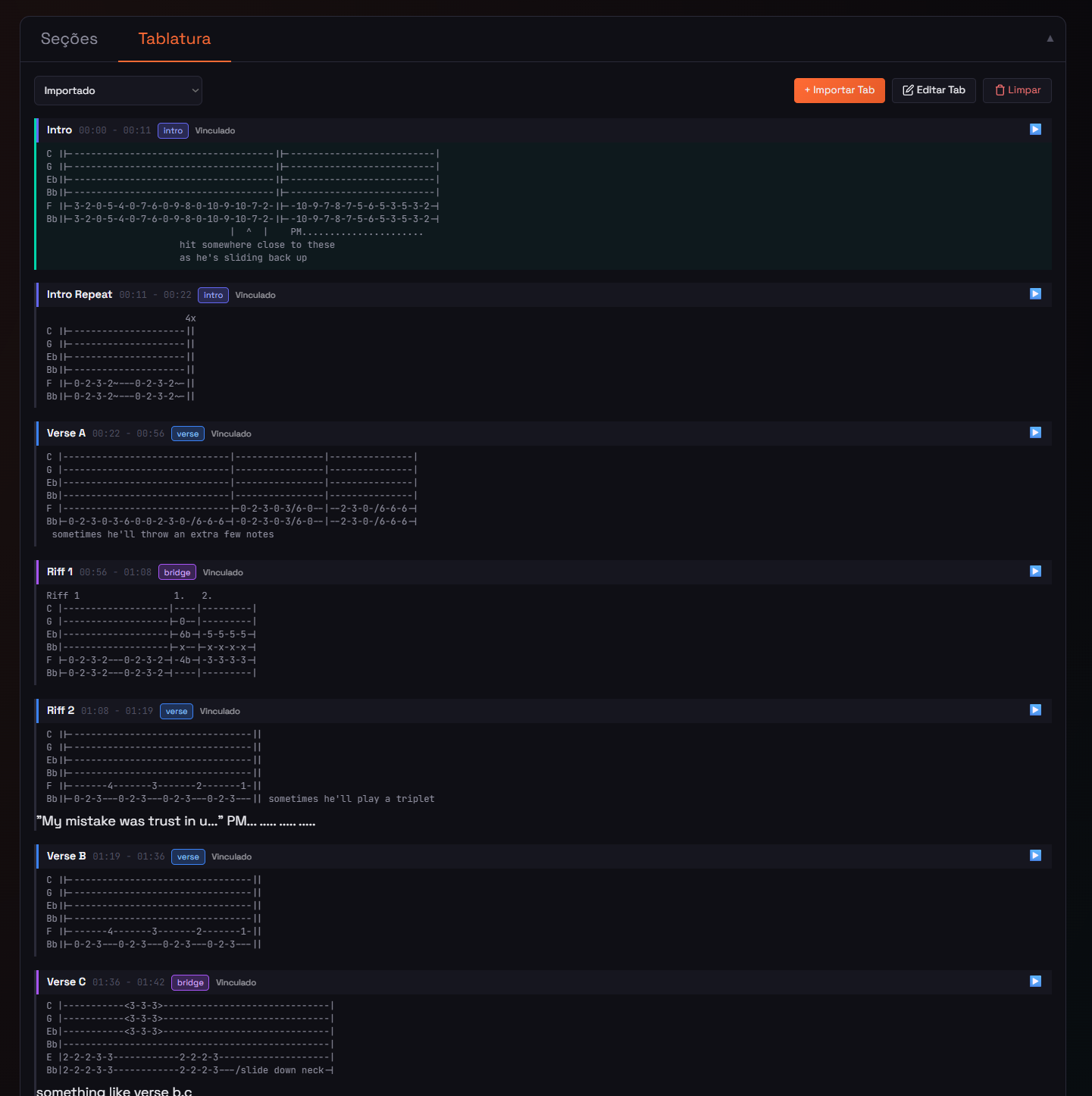Click the 01:19 - 01:36 timestamp
Viewport: 1092px width, 1096px height.
128,856
